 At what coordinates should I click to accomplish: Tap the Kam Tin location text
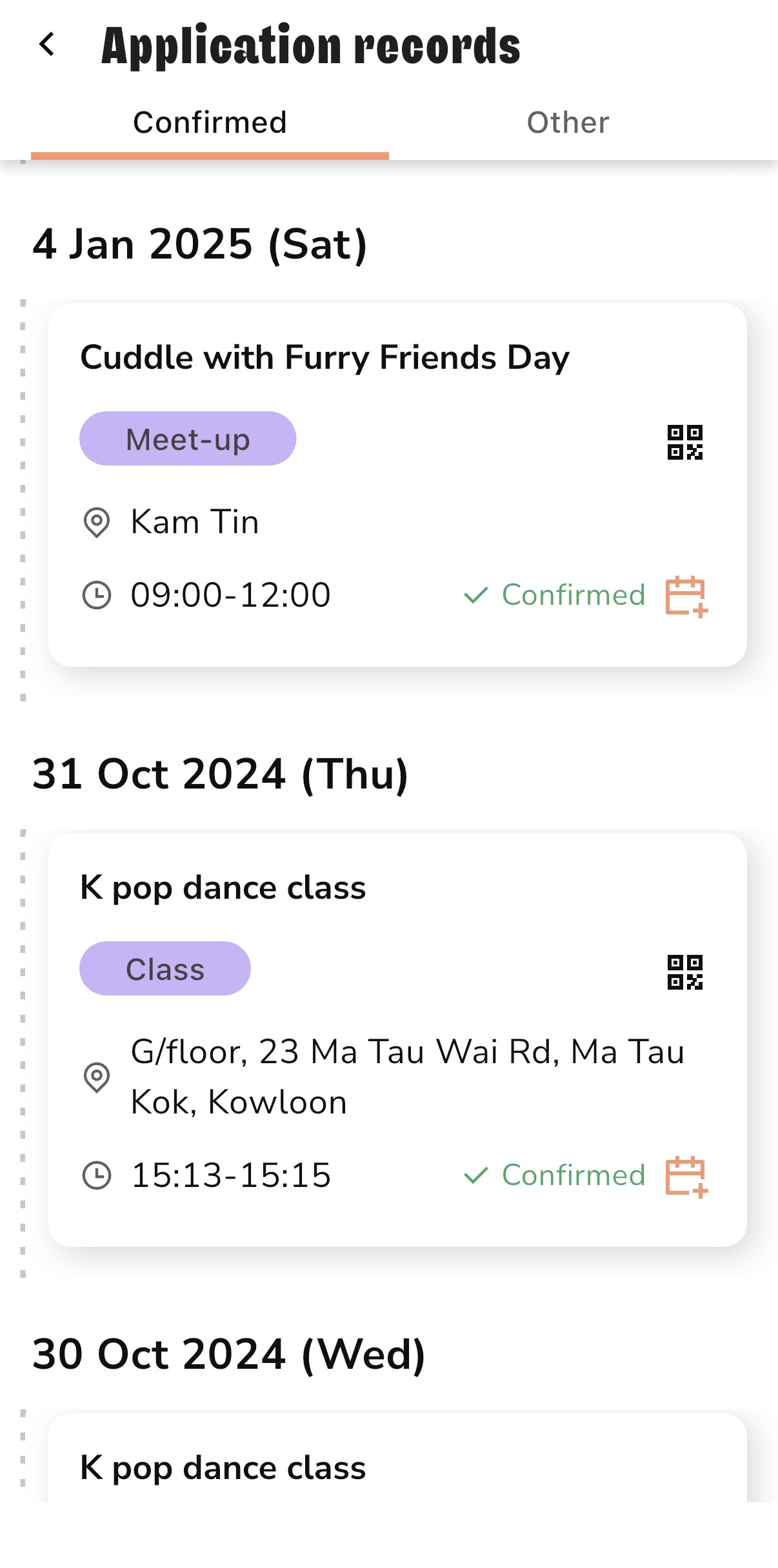pyautogui.click(x=195, y=522)
